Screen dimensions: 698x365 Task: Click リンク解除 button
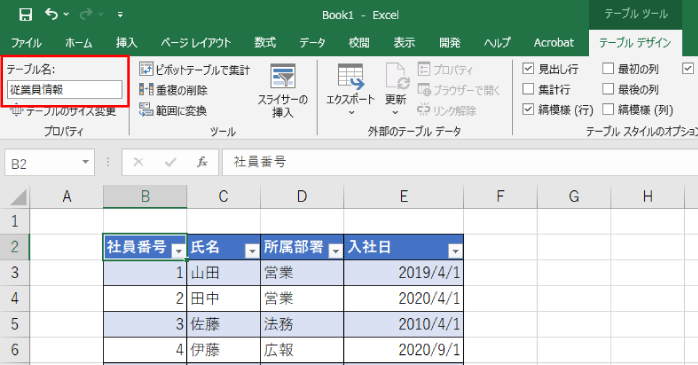(x=447, y=110)
